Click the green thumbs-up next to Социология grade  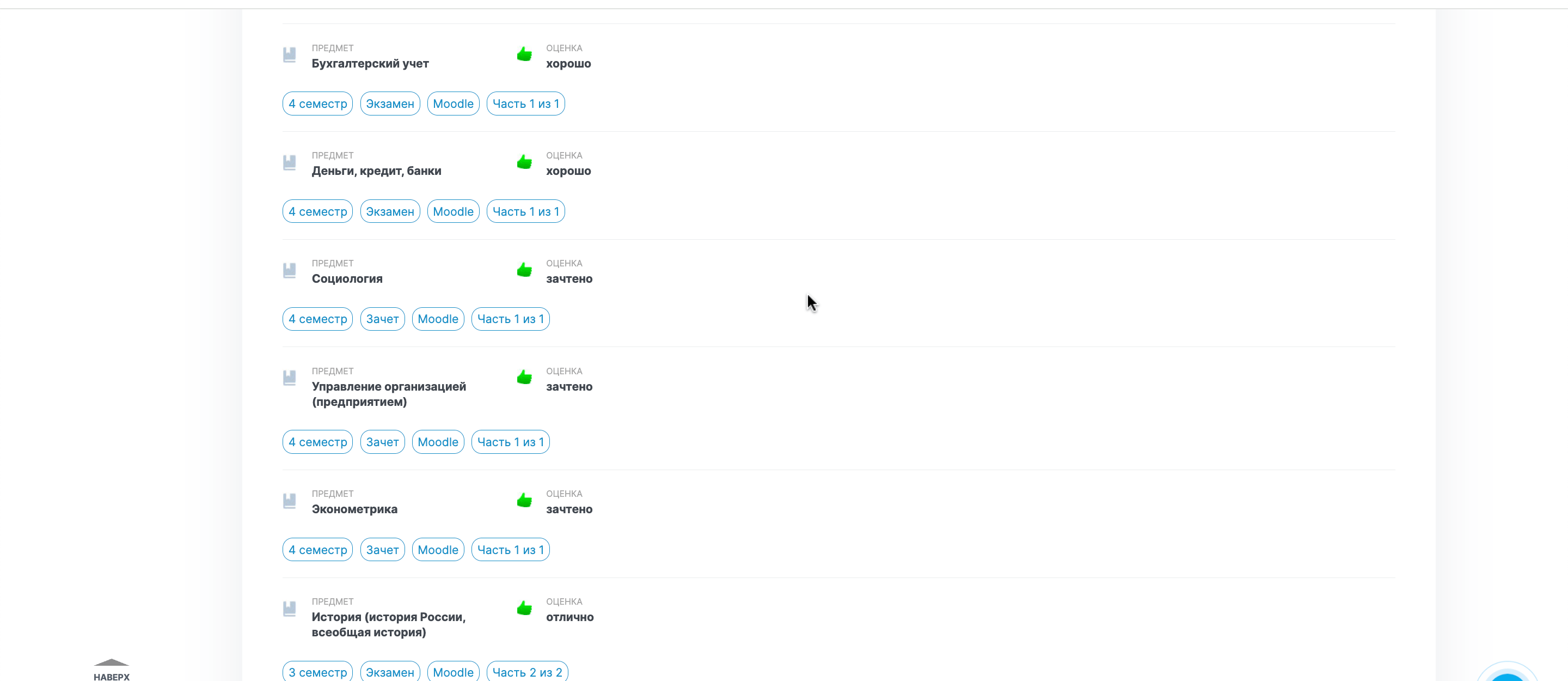point(524,270)
